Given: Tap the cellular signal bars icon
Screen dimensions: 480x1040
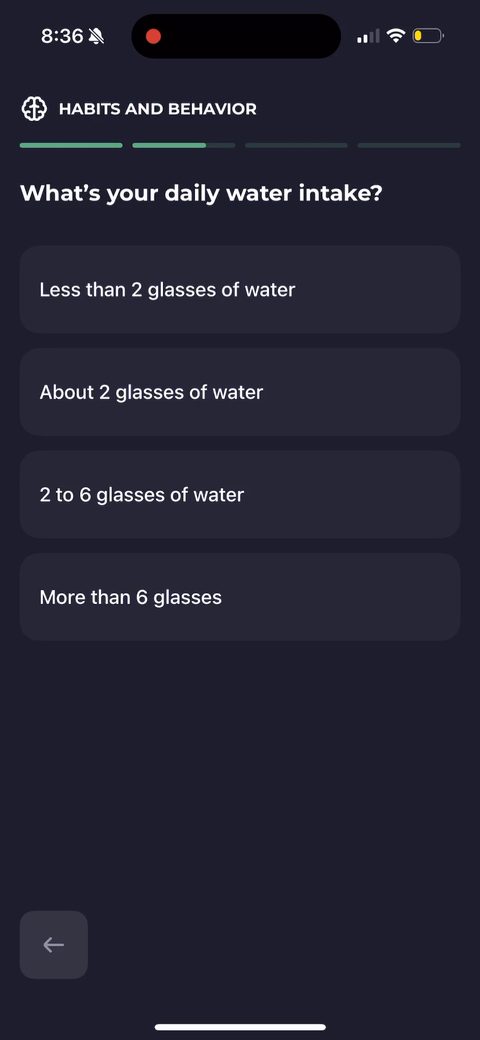Looking at the screenshot, I should click(x=368, y=36).
